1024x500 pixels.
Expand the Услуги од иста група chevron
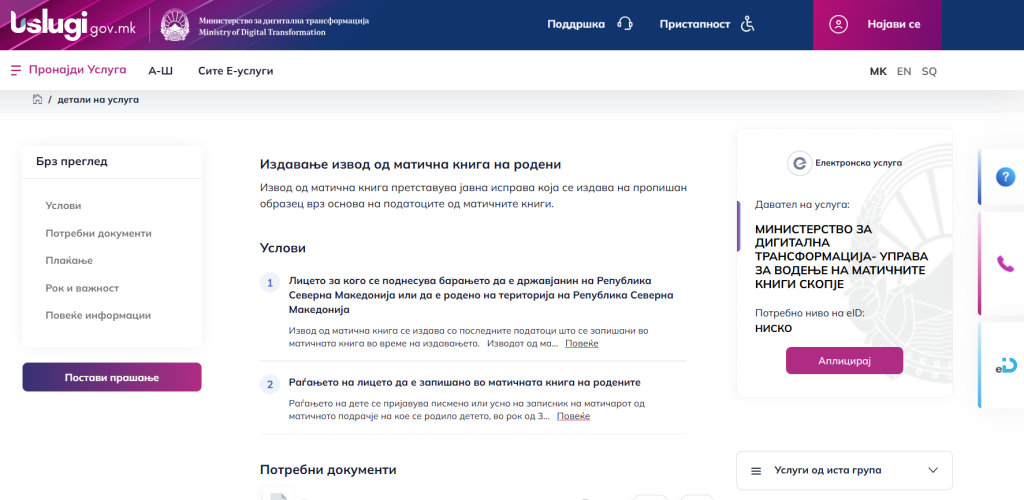933,470
